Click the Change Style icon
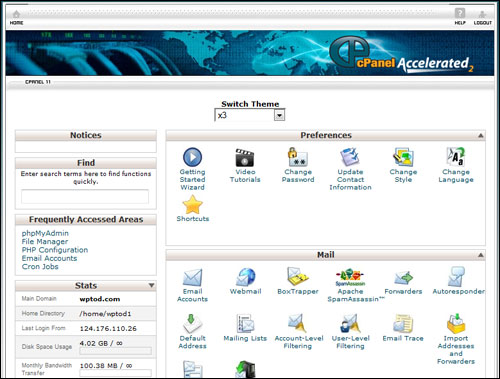 coord(403,157)
